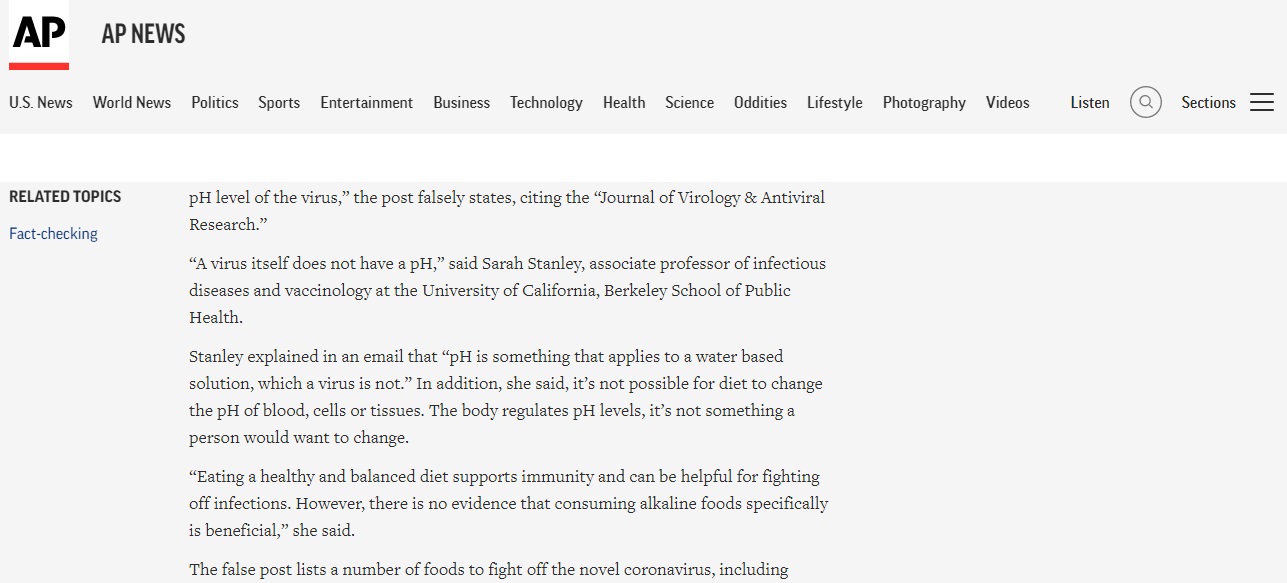Go to U.S. News section
Viewport: 1287px width, 583px height.
point(41,102)
